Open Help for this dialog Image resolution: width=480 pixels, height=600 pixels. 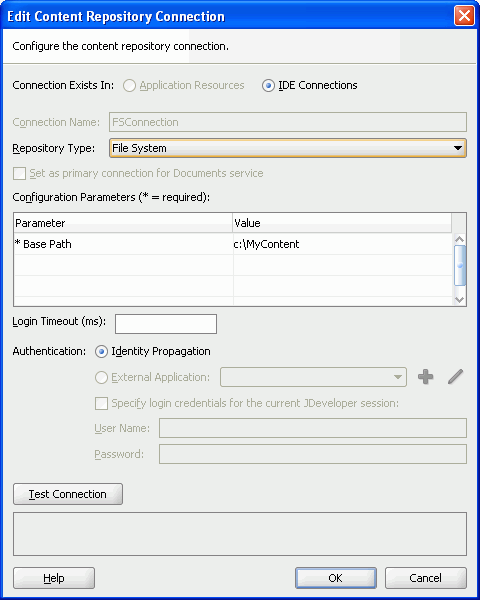pyautogui.click(x=54, y=578)
